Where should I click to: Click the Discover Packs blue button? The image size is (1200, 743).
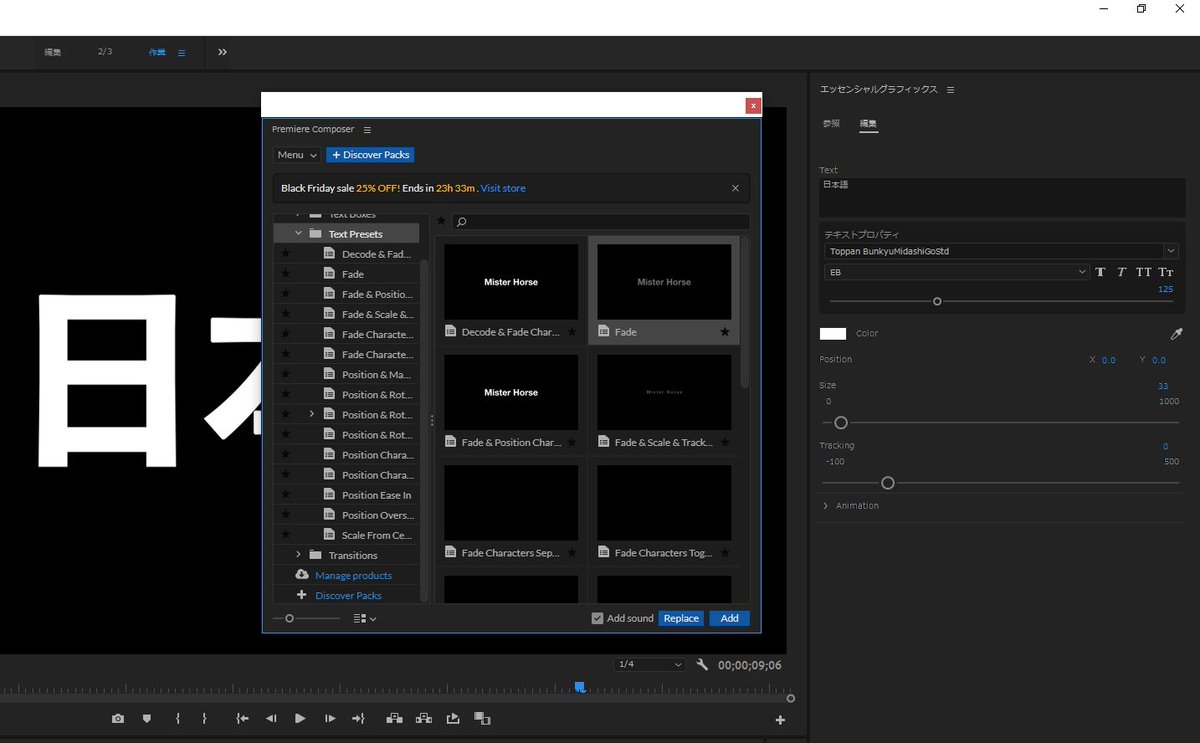370,155
